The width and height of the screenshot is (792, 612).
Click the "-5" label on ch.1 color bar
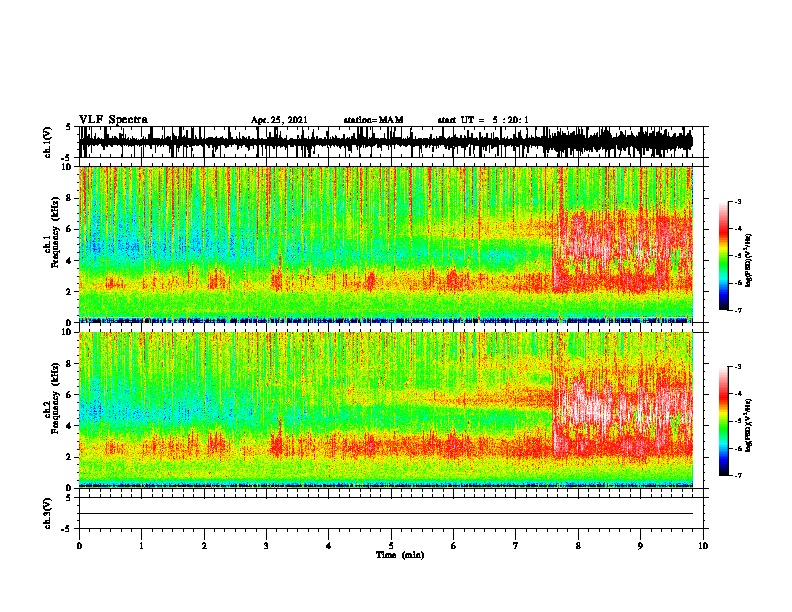tap(738, 256)
